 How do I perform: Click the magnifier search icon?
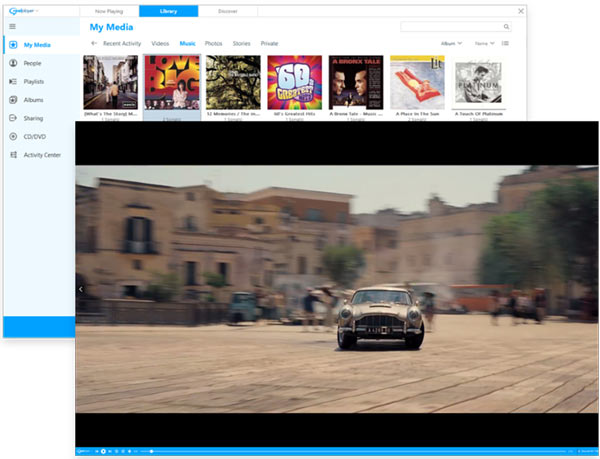click(x=506, y=26)
